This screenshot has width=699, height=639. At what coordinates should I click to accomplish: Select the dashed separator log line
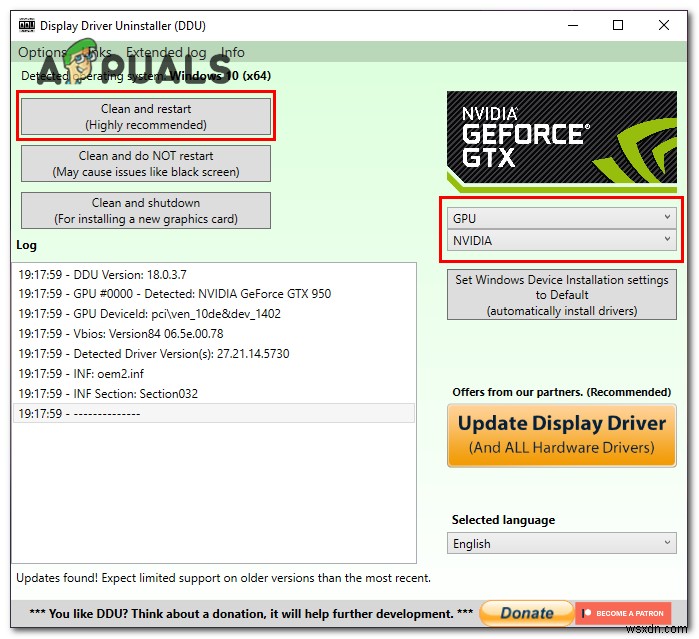214,413
